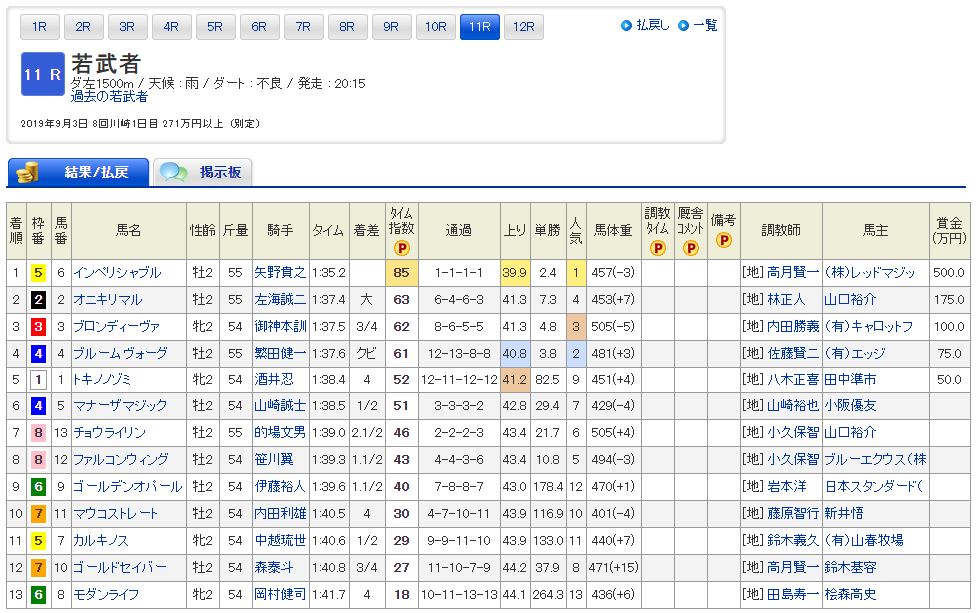Open jockey 左海誠二 profile
This screenshot has width=978, height=613.
tap(280, 299)
